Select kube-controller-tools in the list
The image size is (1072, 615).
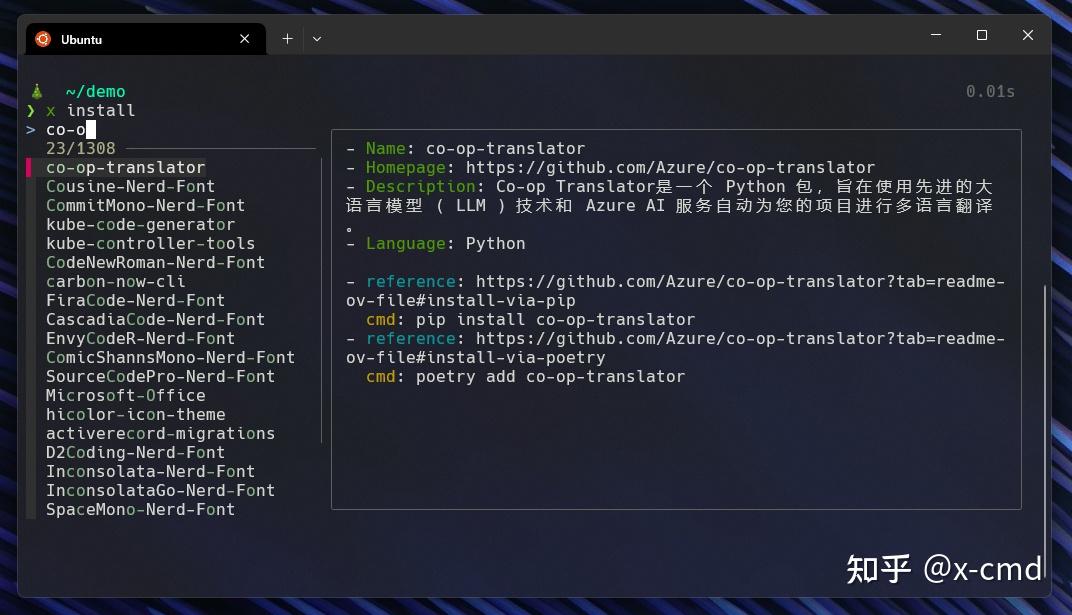pyautogui.click(x=150, y=243)
